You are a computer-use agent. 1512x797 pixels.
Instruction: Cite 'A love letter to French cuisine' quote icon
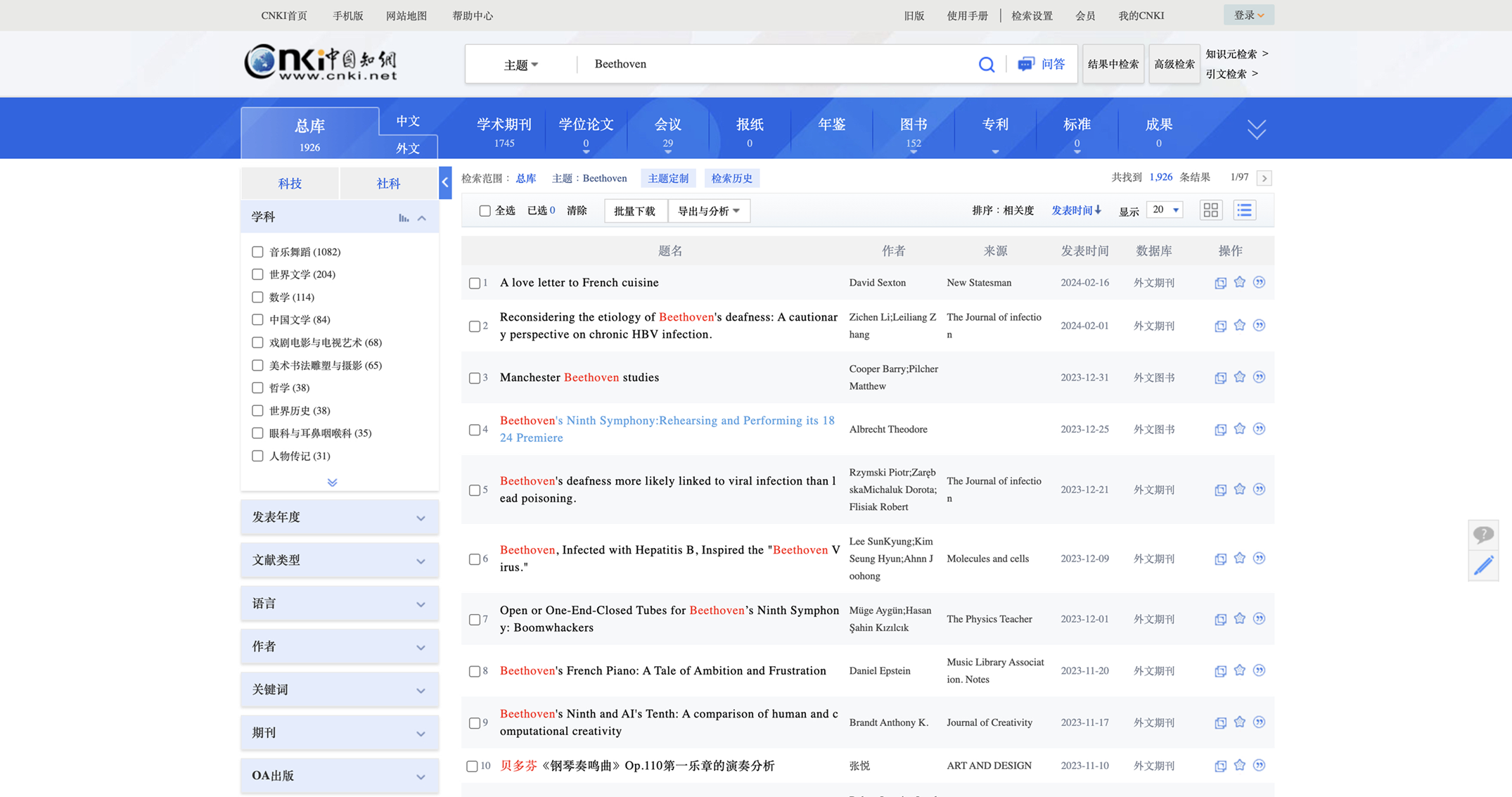pos(1259,282)
